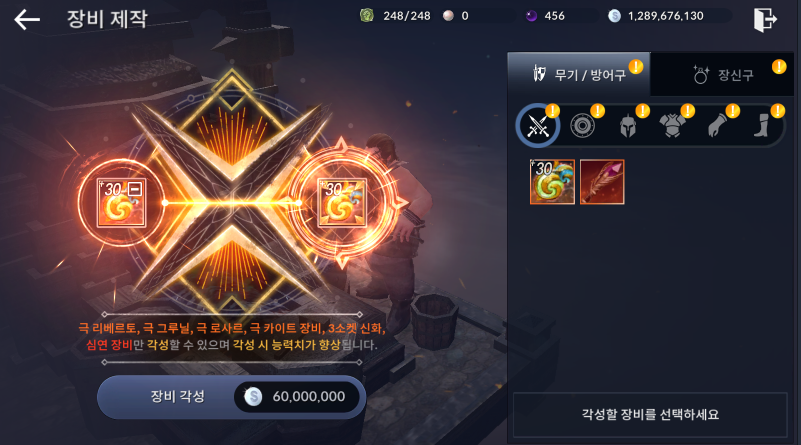Click the 각성할 장비를 선택하세요 box
The image size is (801, 445).
coord(650,414)
